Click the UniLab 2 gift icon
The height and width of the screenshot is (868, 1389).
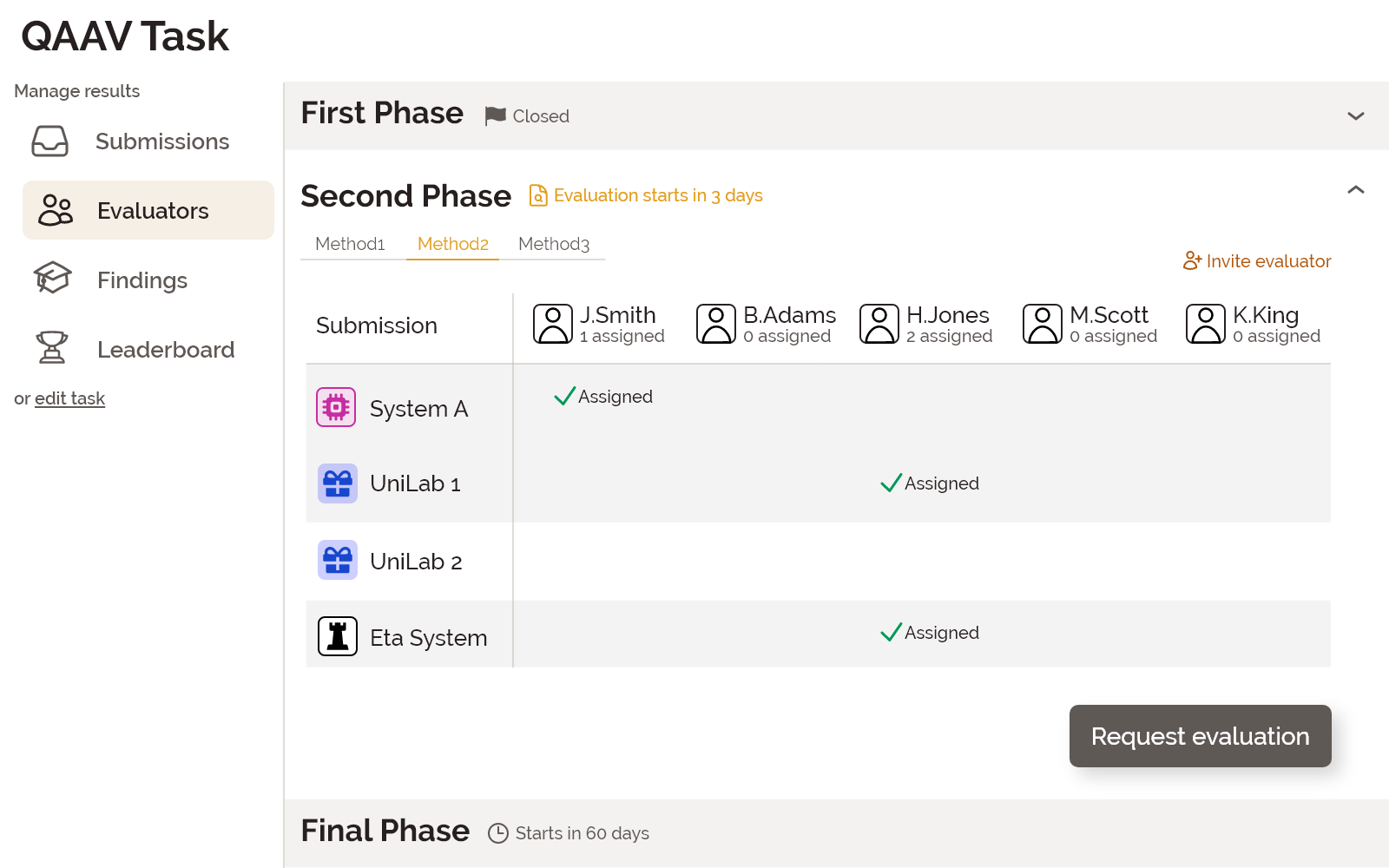point(338,560)
